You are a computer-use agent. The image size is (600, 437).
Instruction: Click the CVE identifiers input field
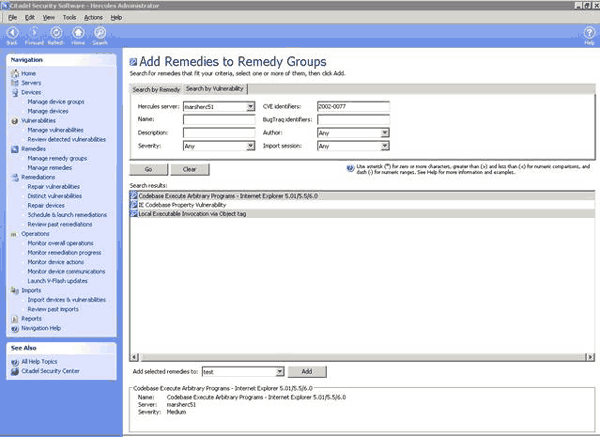pos(352,106)
